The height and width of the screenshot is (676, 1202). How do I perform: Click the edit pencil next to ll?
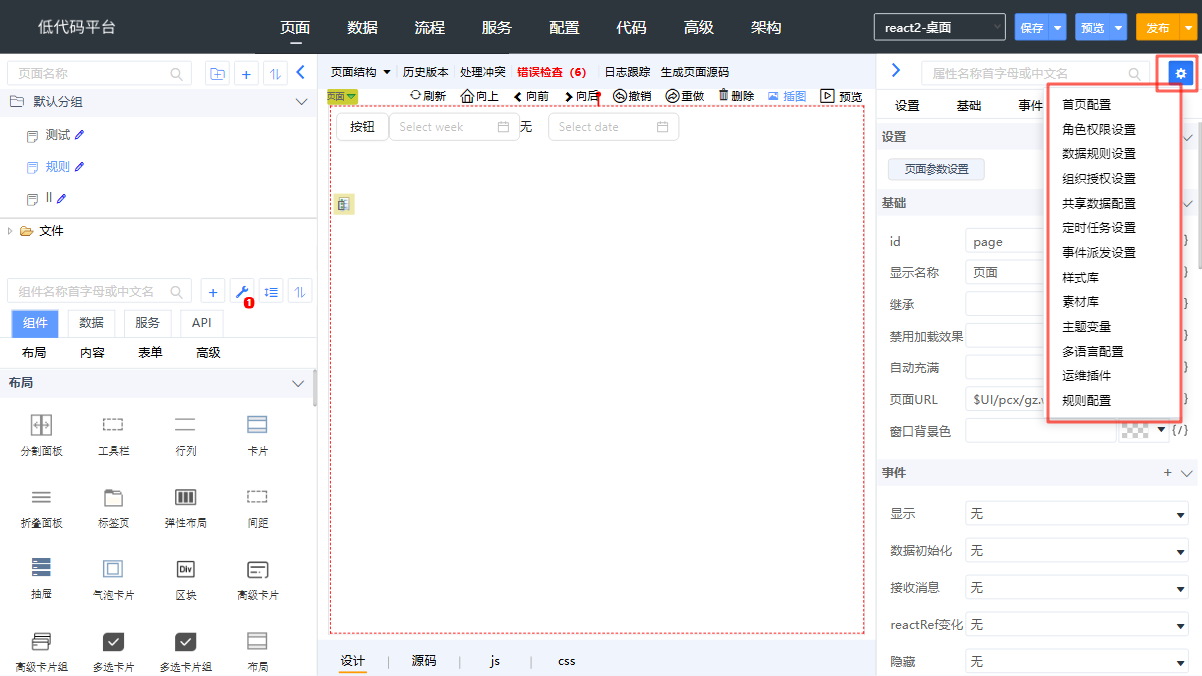click(61, 198)
